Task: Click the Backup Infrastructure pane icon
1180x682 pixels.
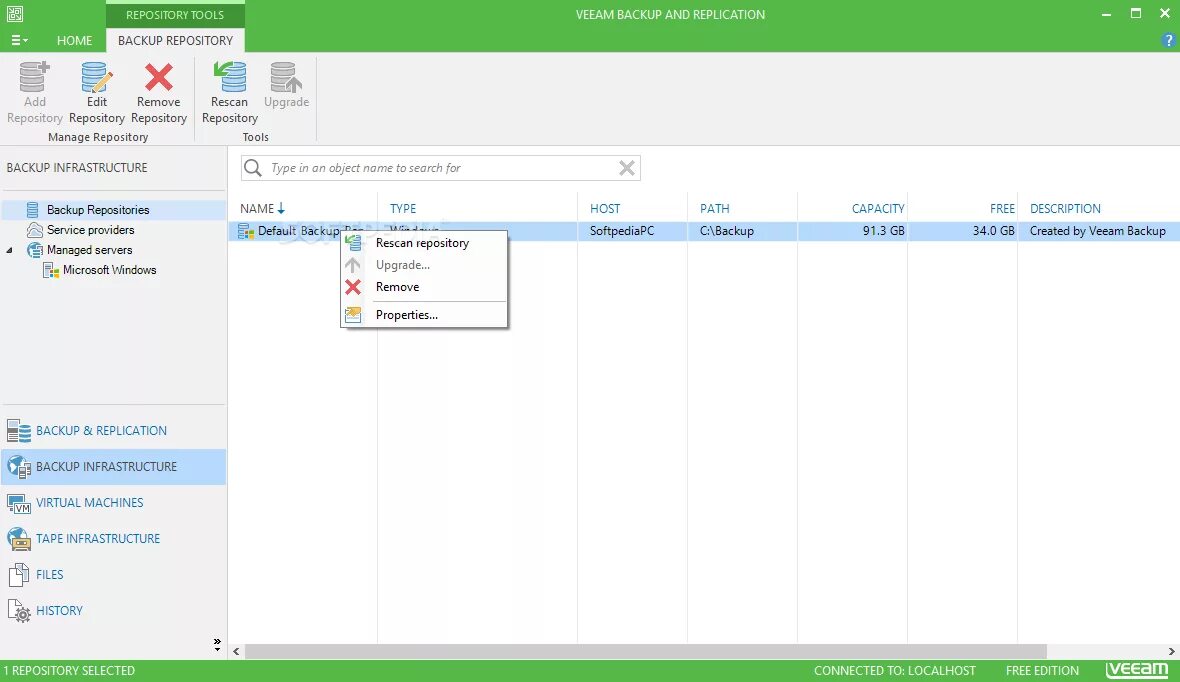Action: [19, 467]
